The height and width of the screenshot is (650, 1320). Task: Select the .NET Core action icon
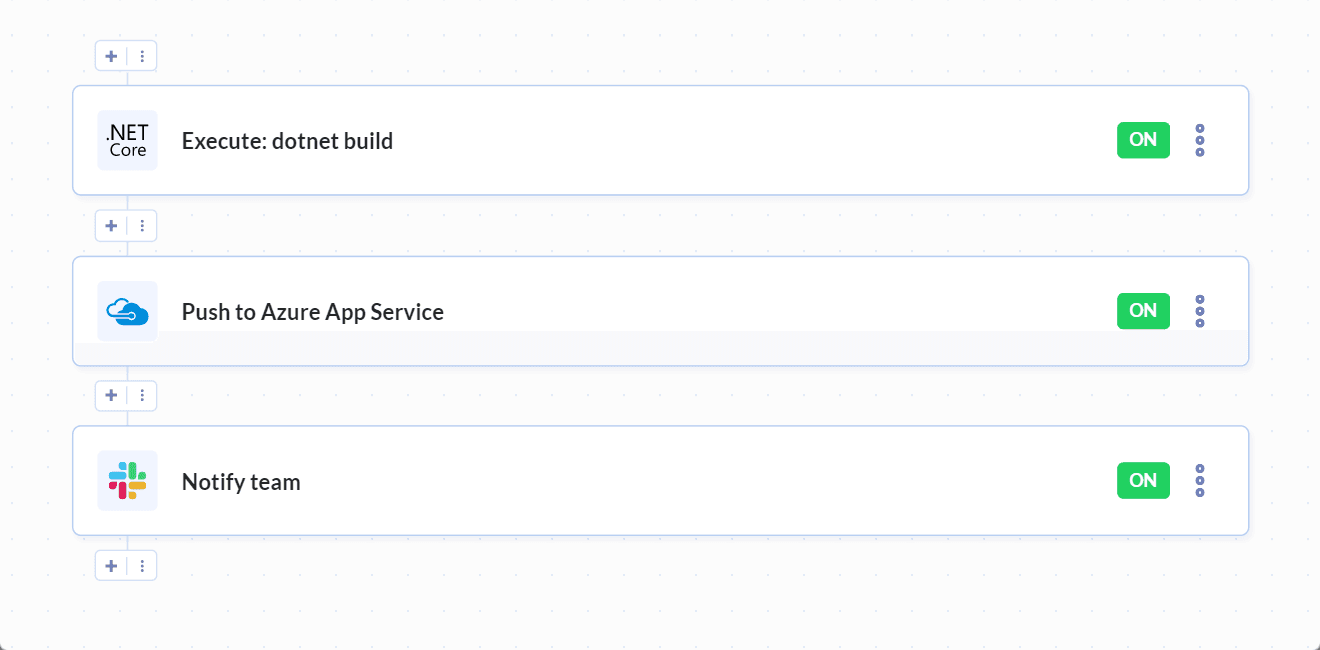tap(127, 140)
